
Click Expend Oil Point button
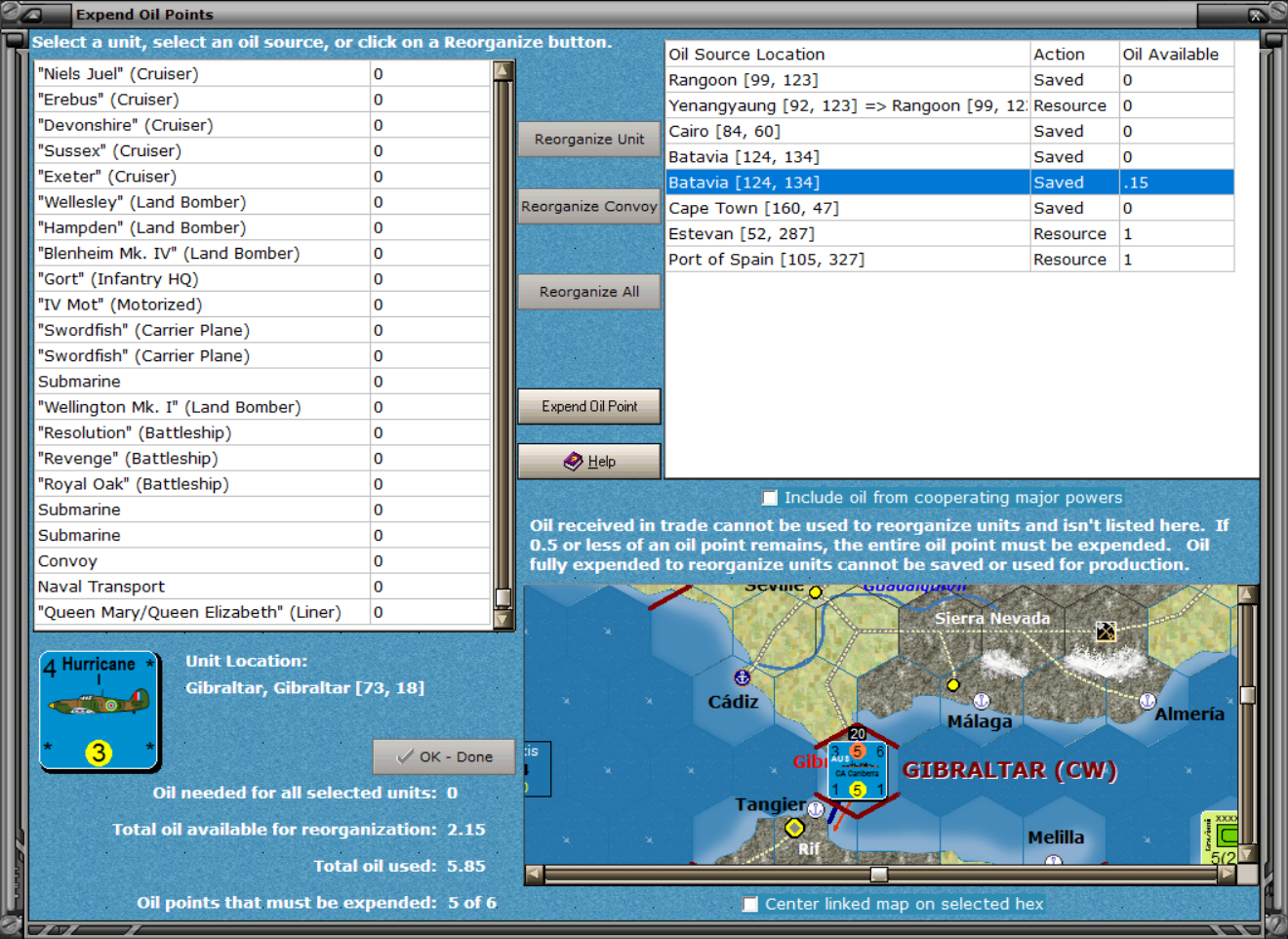point(589,406)
